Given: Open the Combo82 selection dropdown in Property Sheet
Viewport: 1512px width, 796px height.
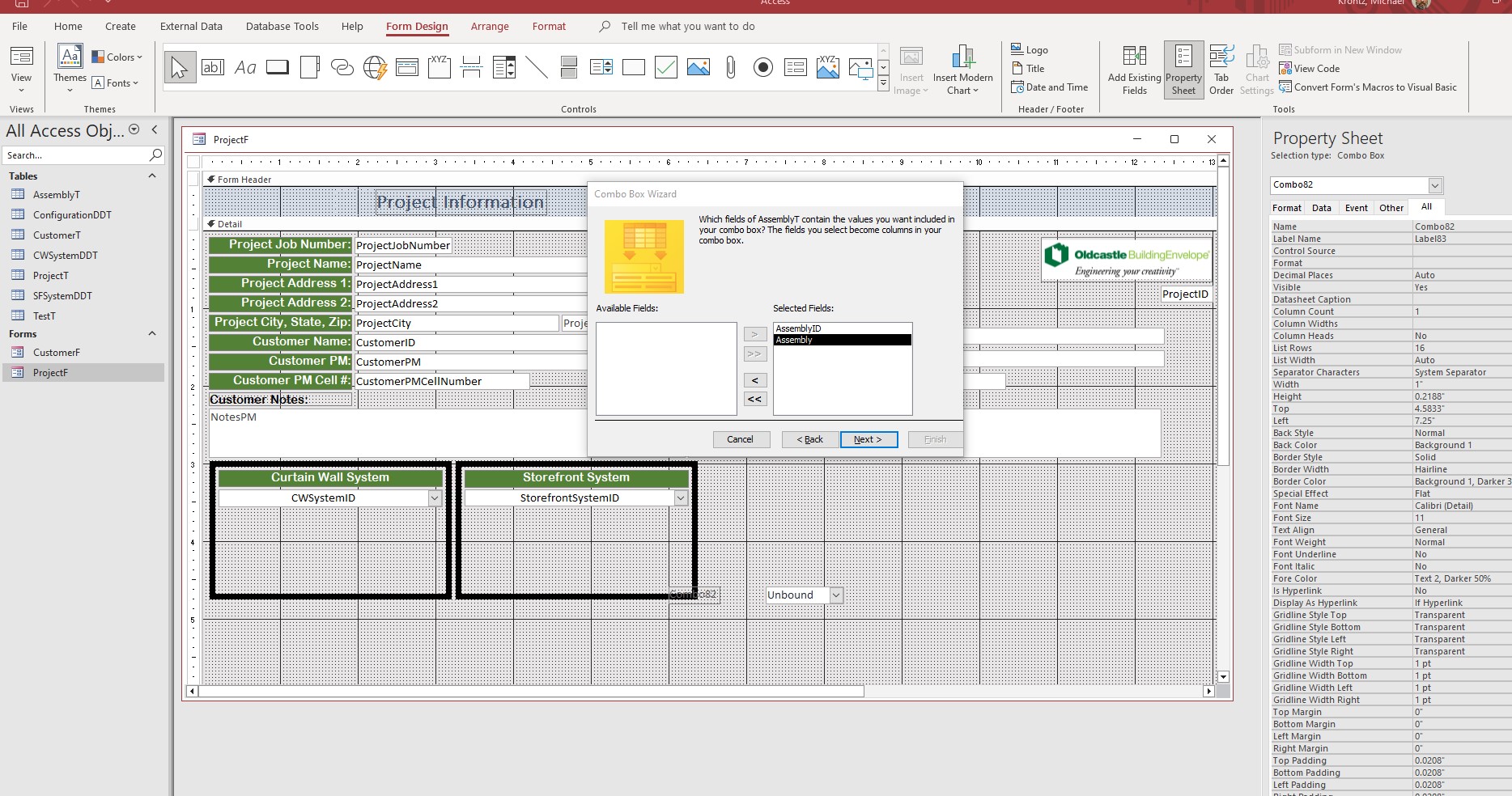Looking at the screenshot, I should [x=1435, y=185].
